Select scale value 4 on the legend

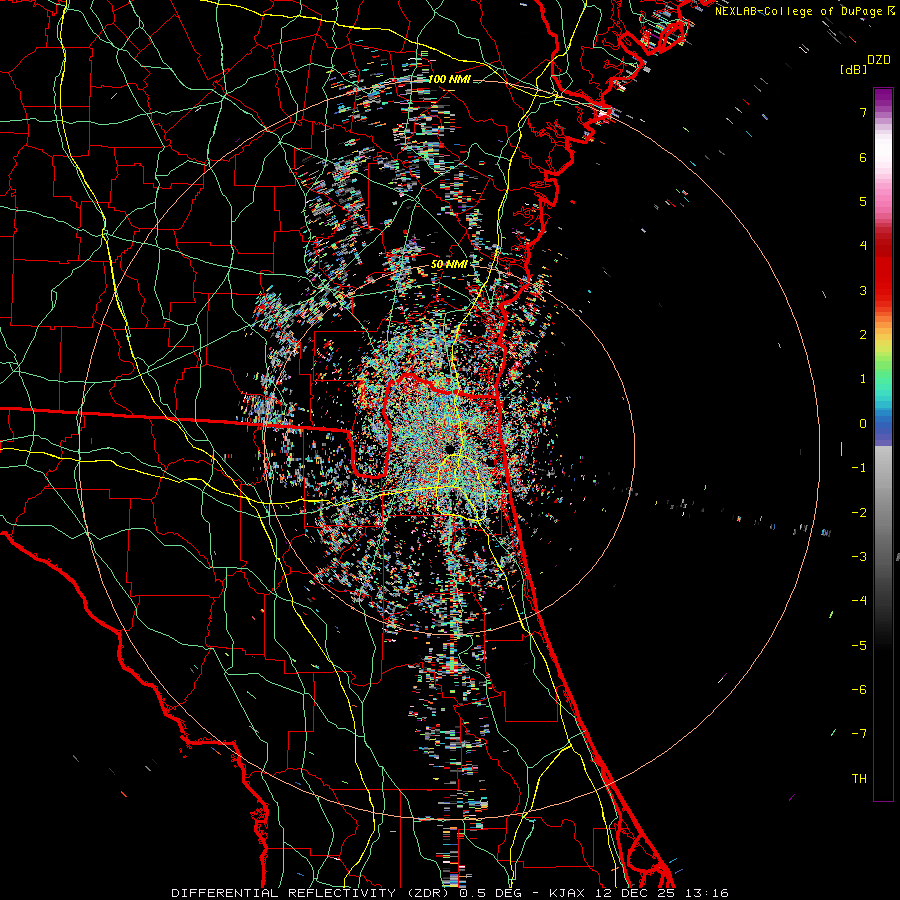pyautogui.click(x=863, y=246)
